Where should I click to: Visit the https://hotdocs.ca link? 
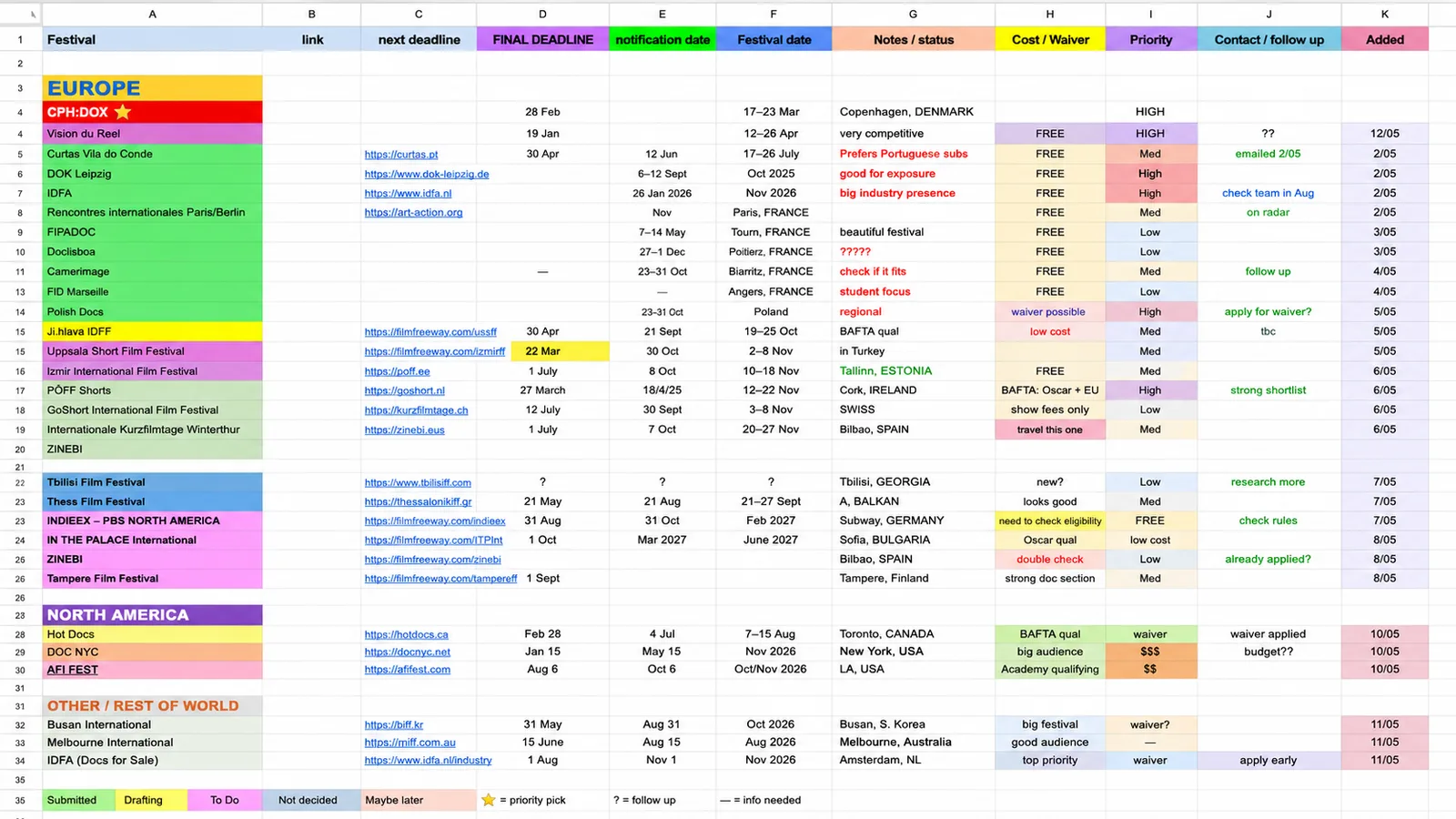coord(406,634)
